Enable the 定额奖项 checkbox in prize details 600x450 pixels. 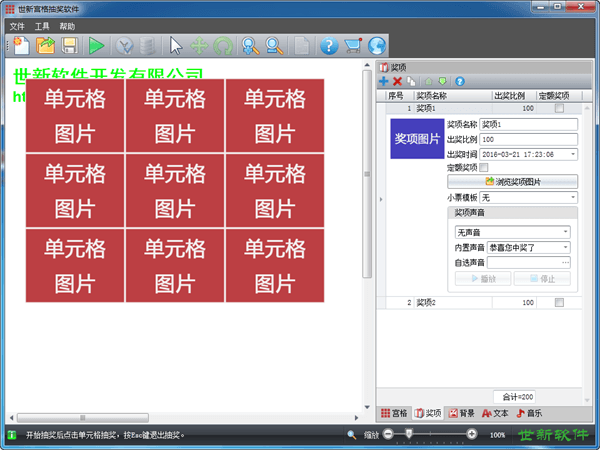485,168
